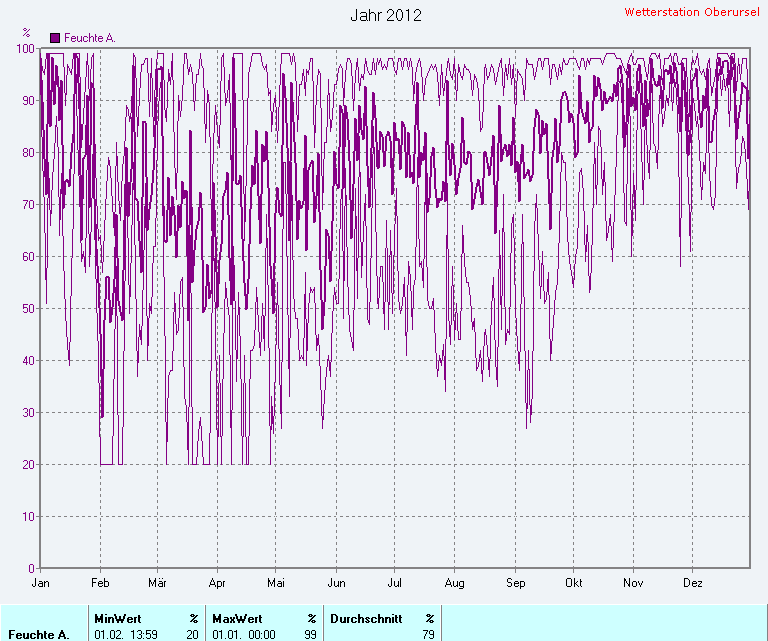Click the minimum timestamp '01.02. 13:59'
The height and width of the screenshot is (641, 768).
[126, 635]
